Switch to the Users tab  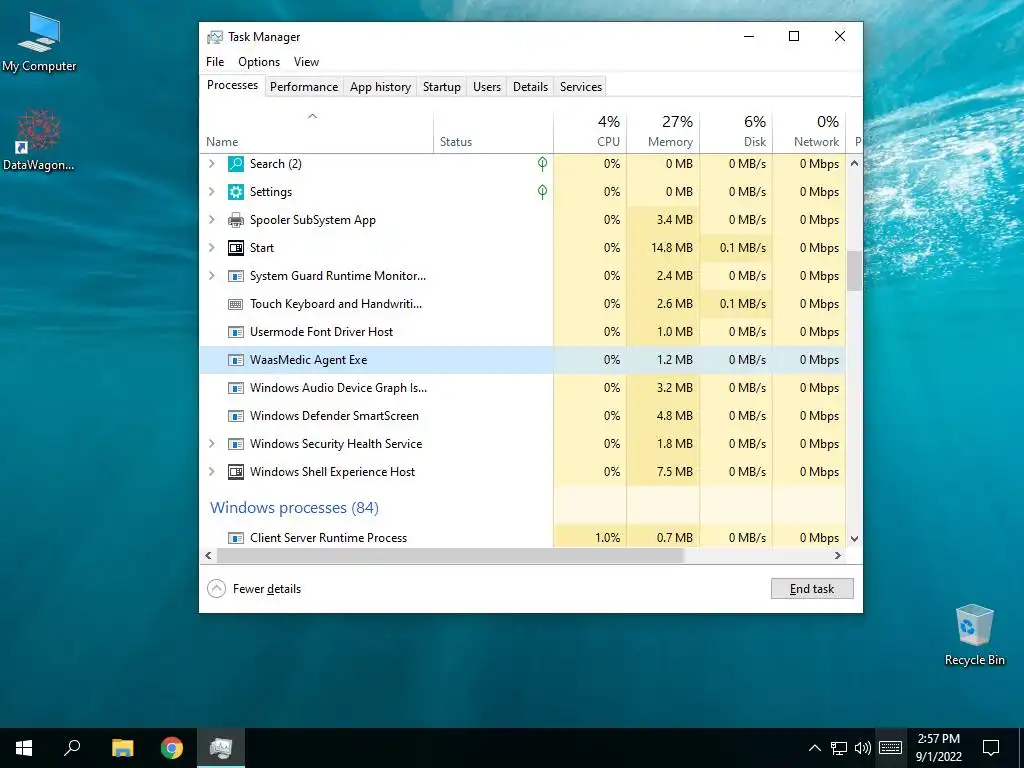[x=487, y=87]
